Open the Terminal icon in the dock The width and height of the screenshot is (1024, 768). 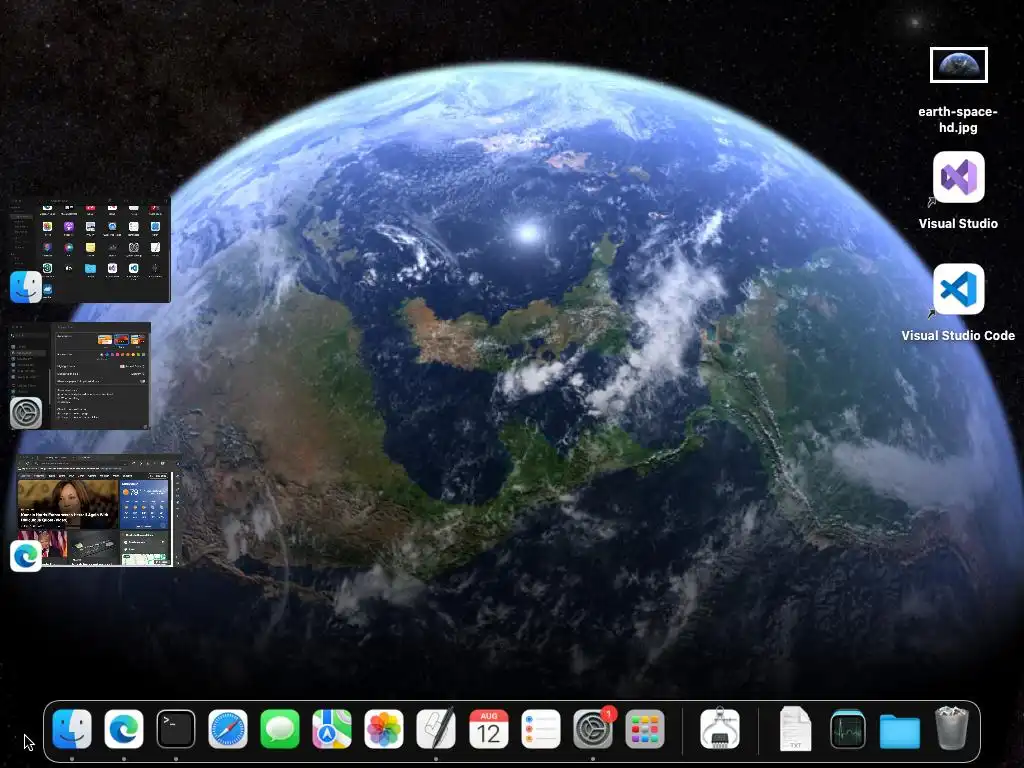[x=176, y=729]
